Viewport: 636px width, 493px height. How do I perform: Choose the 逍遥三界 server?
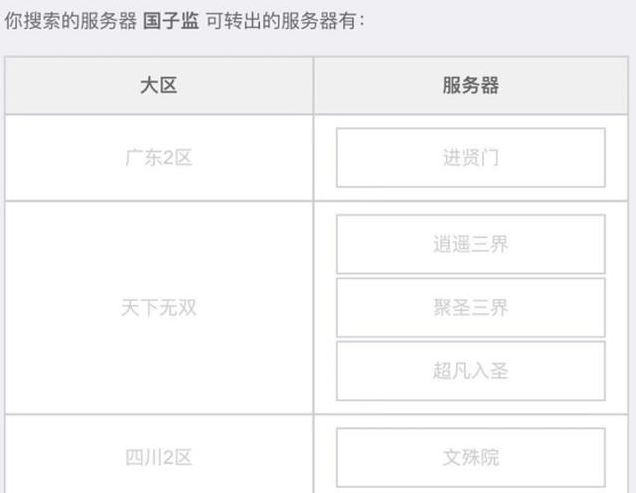click(471, 244)
